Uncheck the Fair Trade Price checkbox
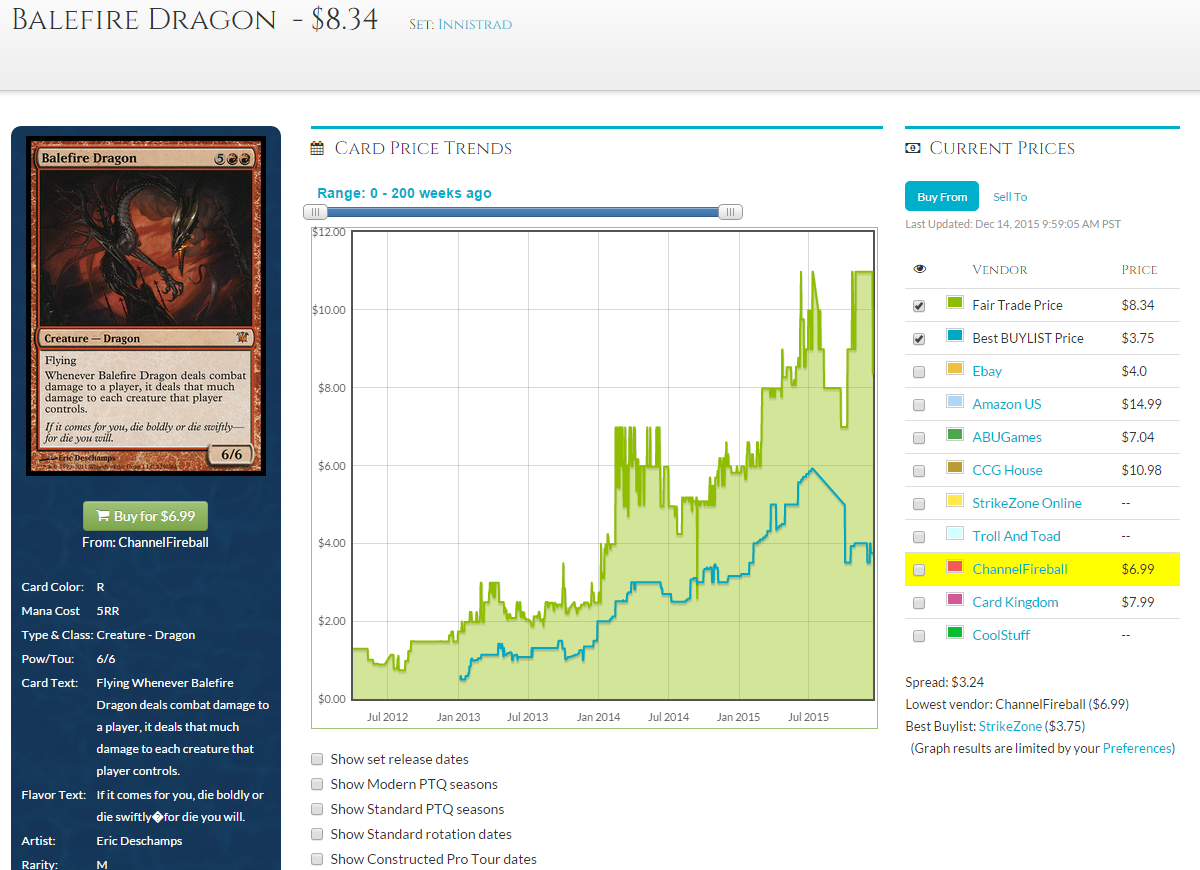Viewport: 1200px width, 870px height. (x=919, y=306)
